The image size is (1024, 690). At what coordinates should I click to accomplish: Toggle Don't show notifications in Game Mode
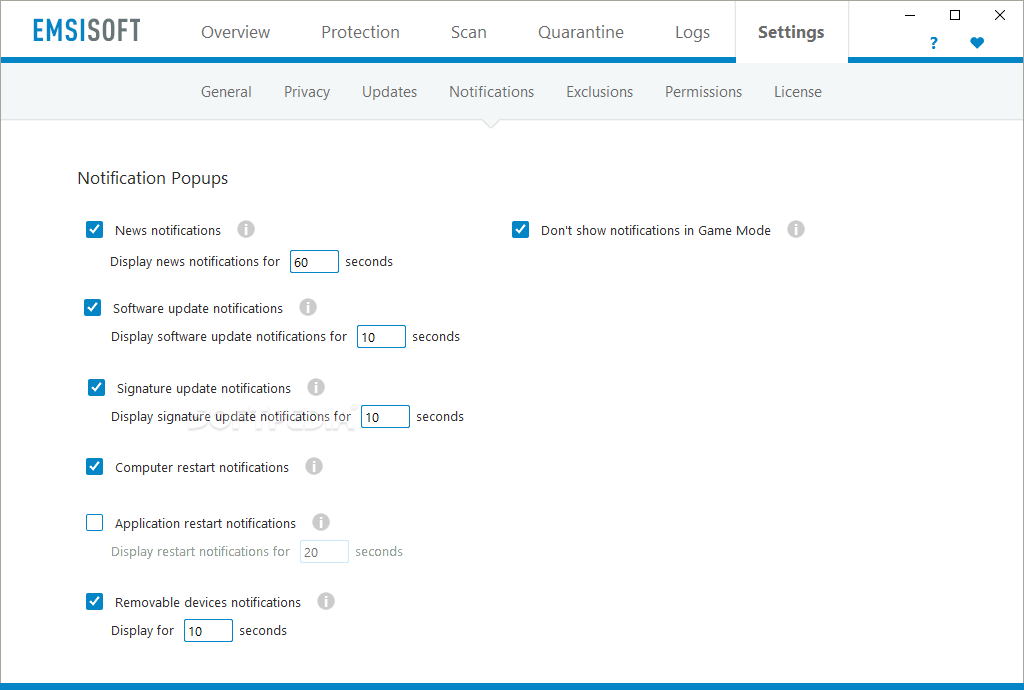pyautogui.click(x=520, y=229)
